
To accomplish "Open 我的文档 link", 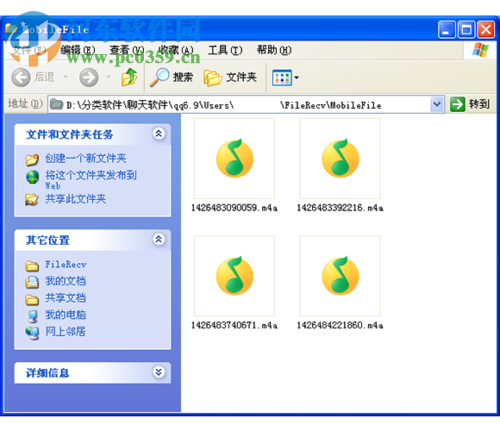I will pos(66,281).
